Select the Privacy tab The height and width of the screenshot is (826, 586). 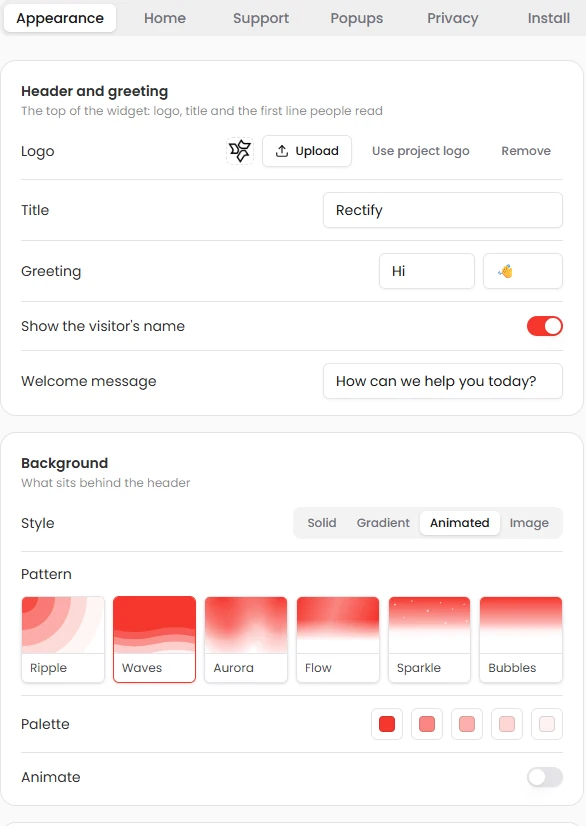pos(453,18)
